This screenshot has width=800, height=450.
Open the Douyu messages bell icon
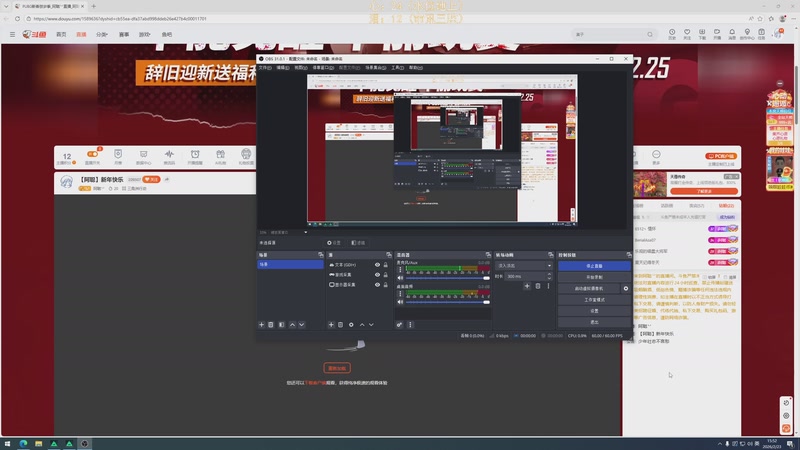[732, 34]
